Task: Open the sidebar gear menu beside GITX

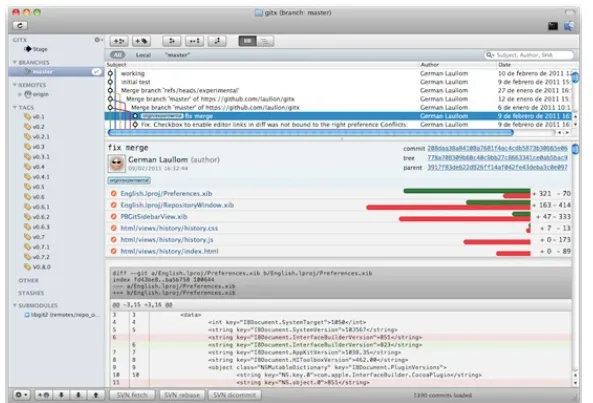Action: 98,40
